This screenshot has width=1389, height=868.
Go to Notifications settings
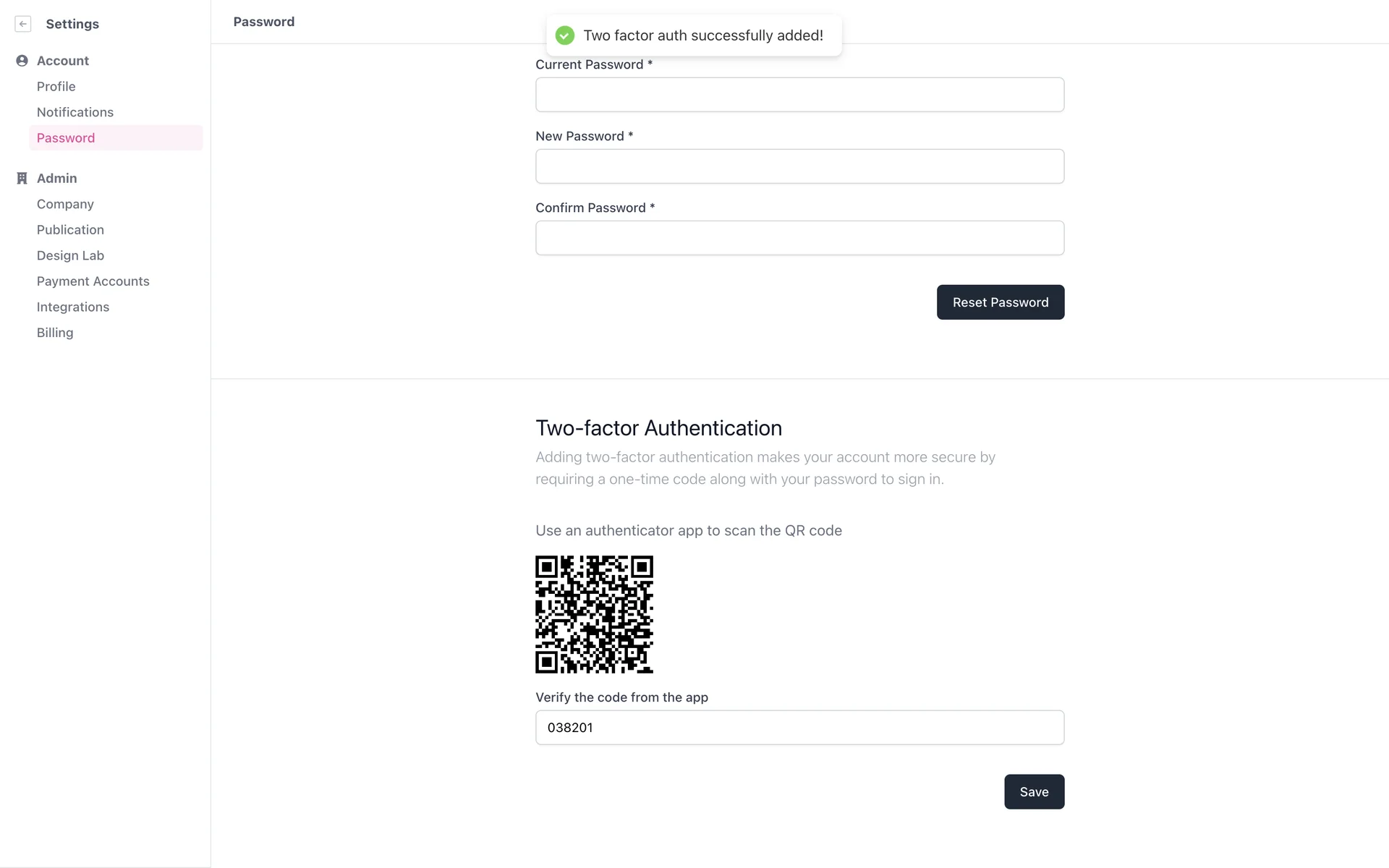click(75, 112)
